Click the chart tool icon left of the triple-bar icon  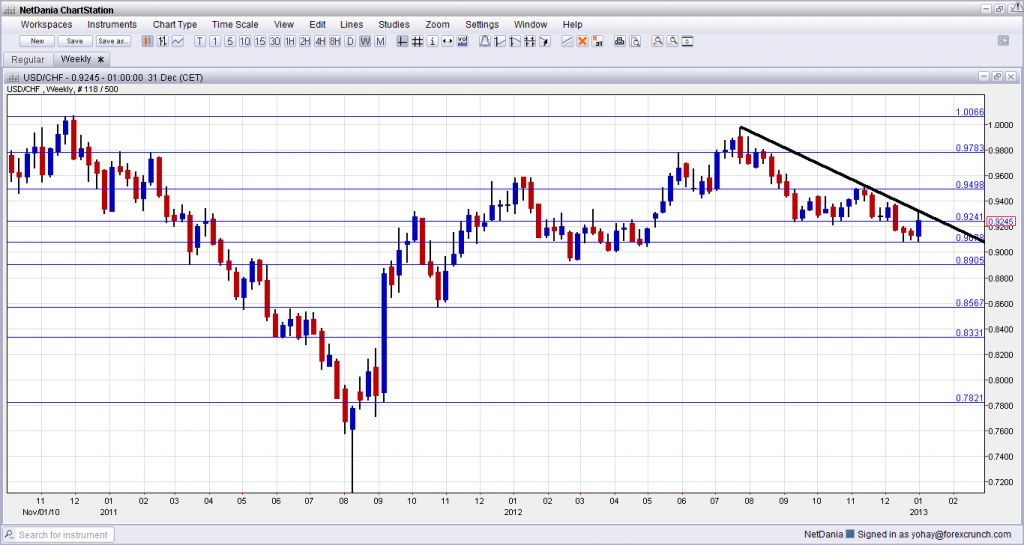point(515,41)
